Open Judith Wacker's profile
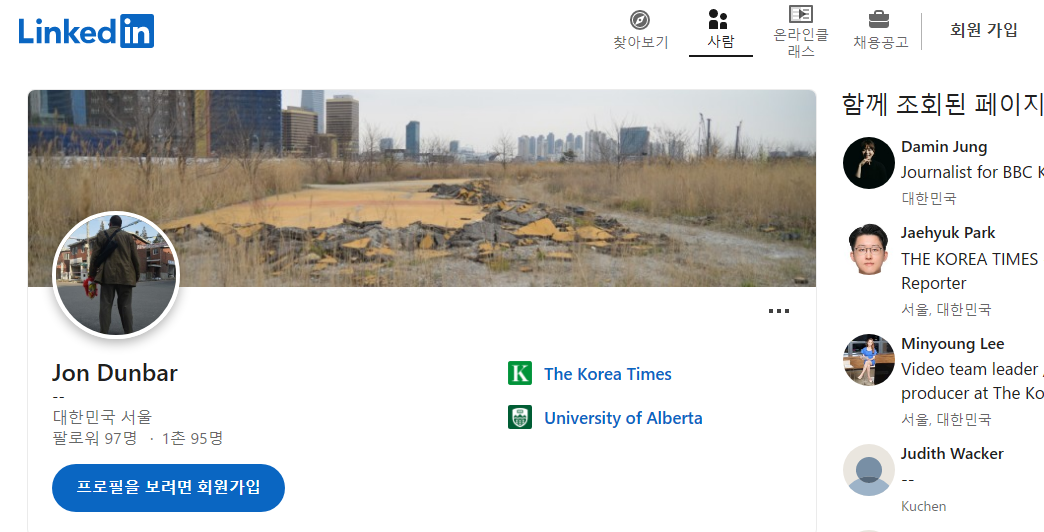The width and height of the screenshot is (1044, 532). pos(951,453)
